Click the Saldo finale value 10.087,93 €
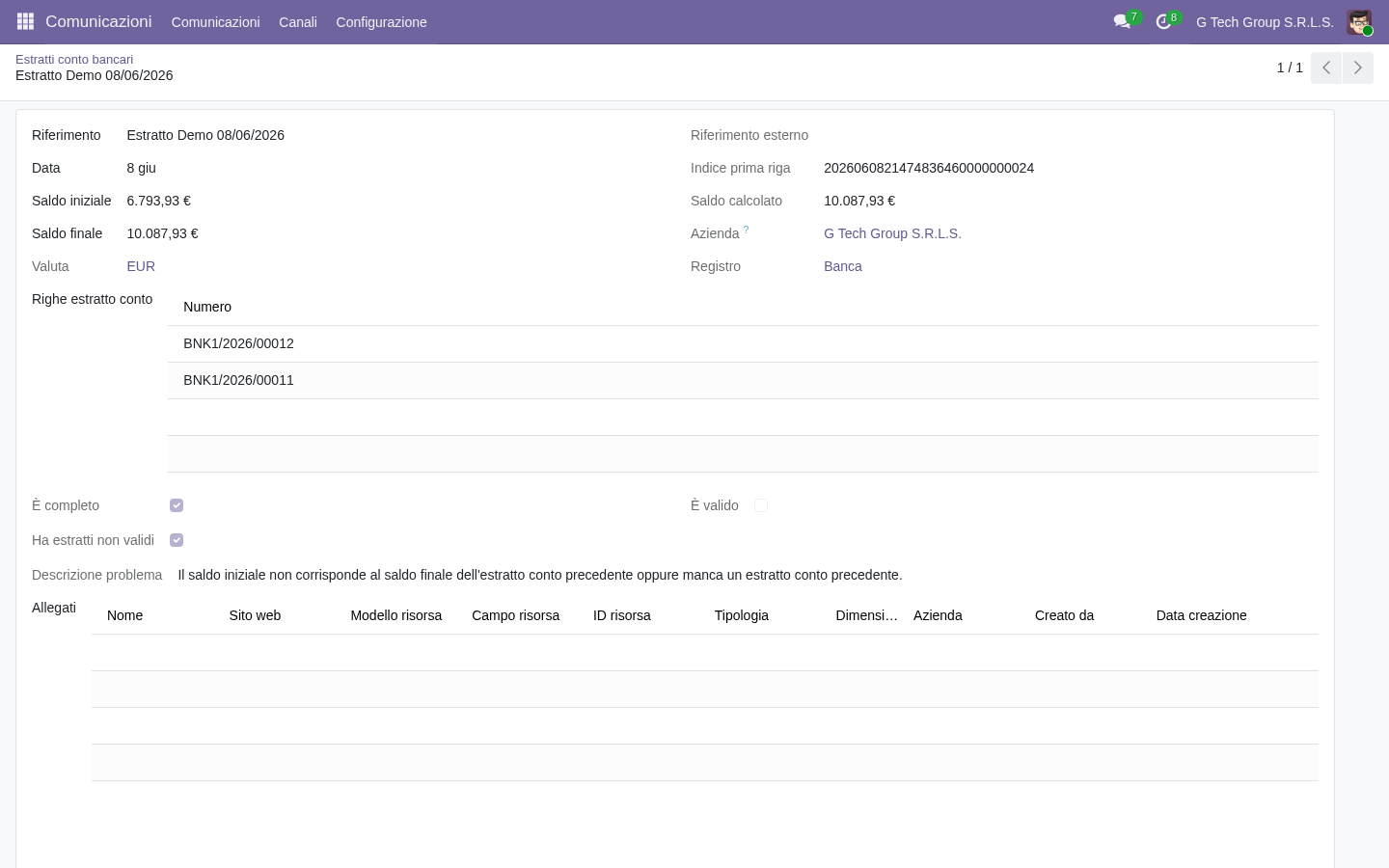This screenshot has width=1389, height=868. (x=162, y=233)
